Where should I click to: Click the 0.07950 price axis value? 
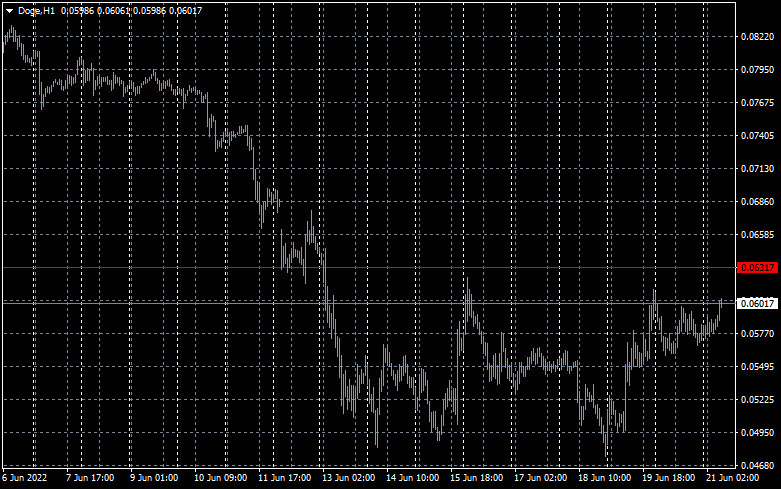(x=758, y=70)
